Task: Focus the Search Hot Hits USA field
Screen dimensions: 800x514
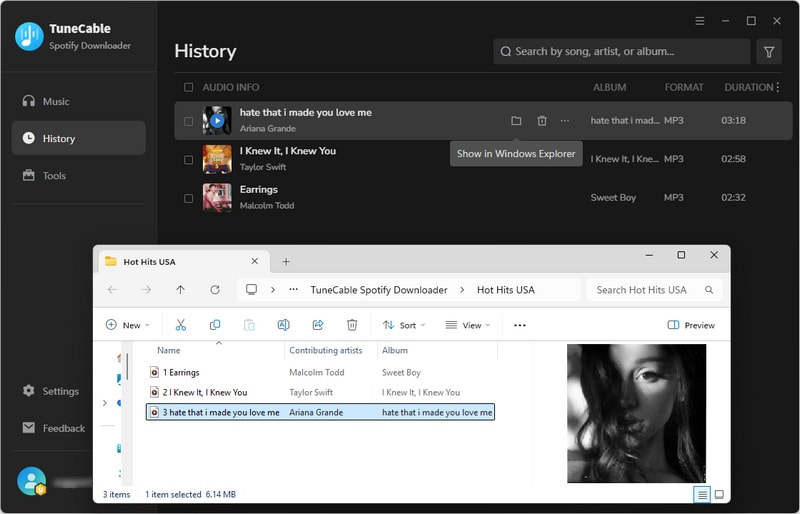Action: click(x=655, y=290)
